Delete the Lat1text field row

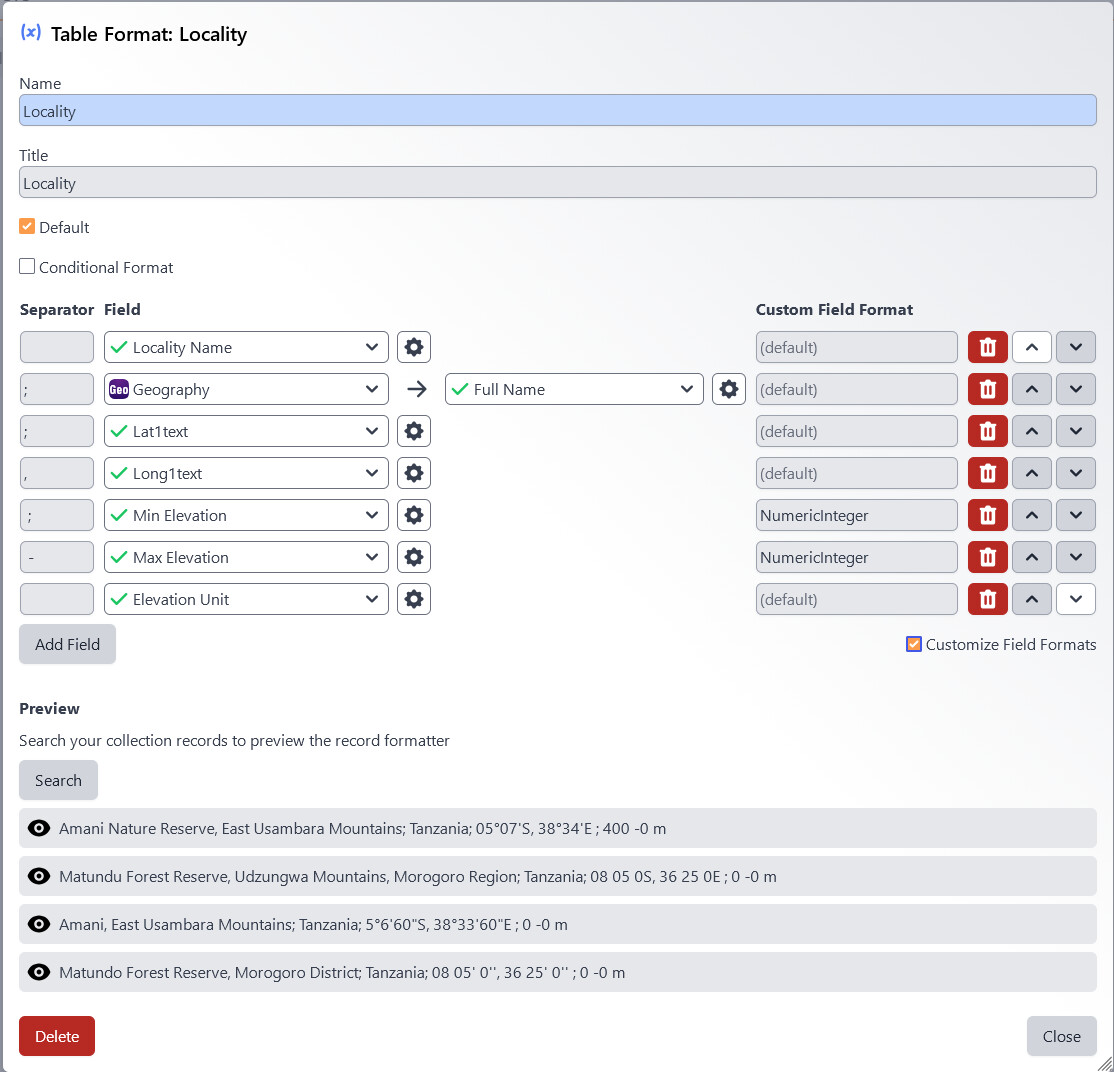pos(988,431)
